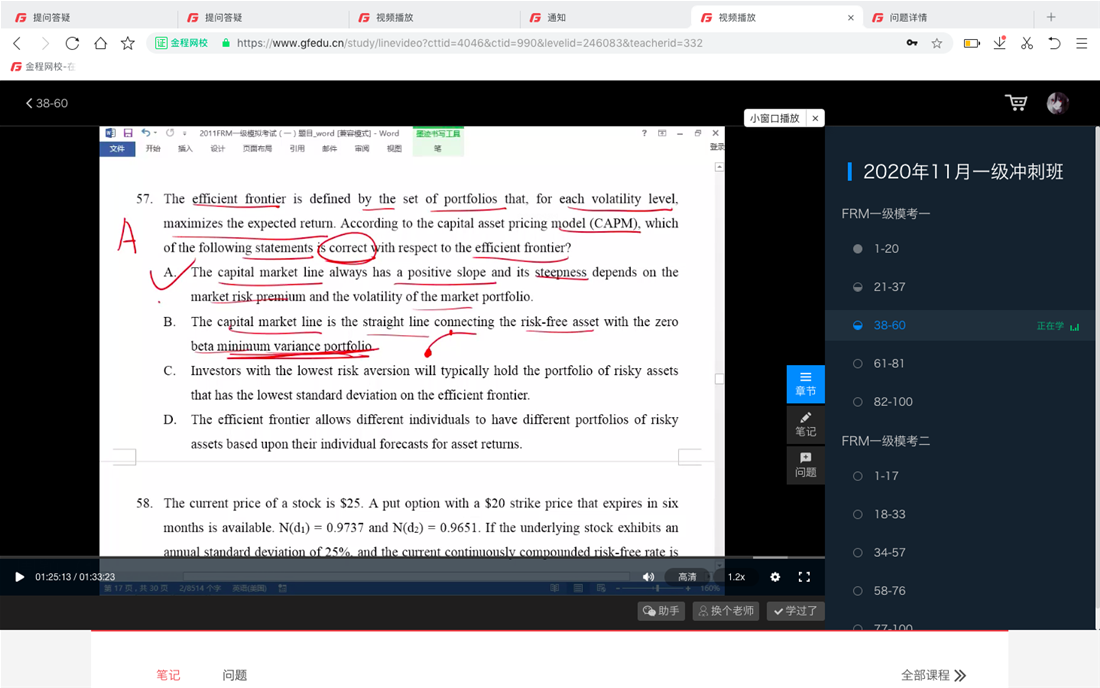Open the 问题 question side button

click(x=805, y=465)
